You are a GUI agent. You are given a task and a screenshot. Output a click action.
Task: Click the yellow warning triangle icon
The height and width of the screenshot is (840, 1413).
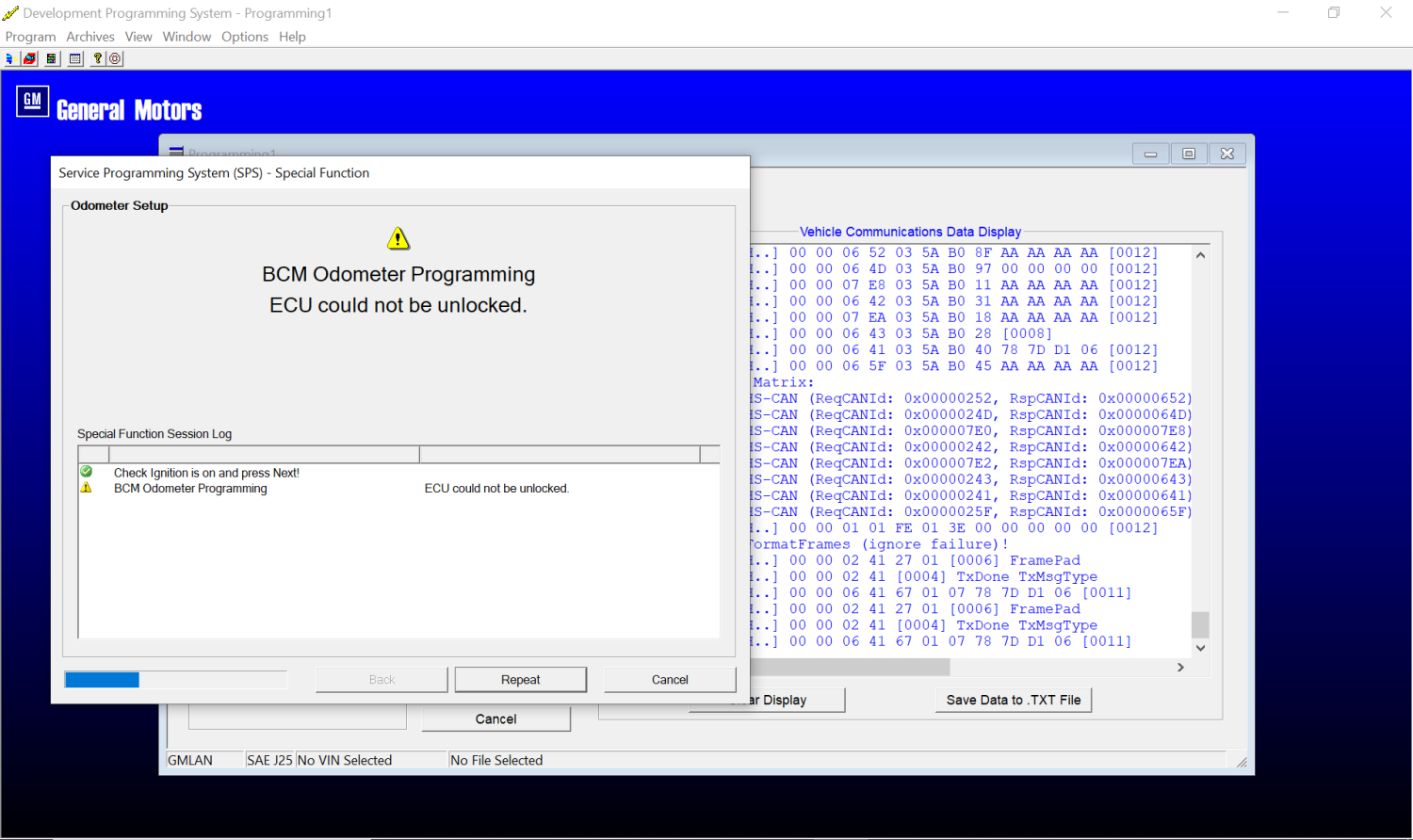tap(398, 238)
